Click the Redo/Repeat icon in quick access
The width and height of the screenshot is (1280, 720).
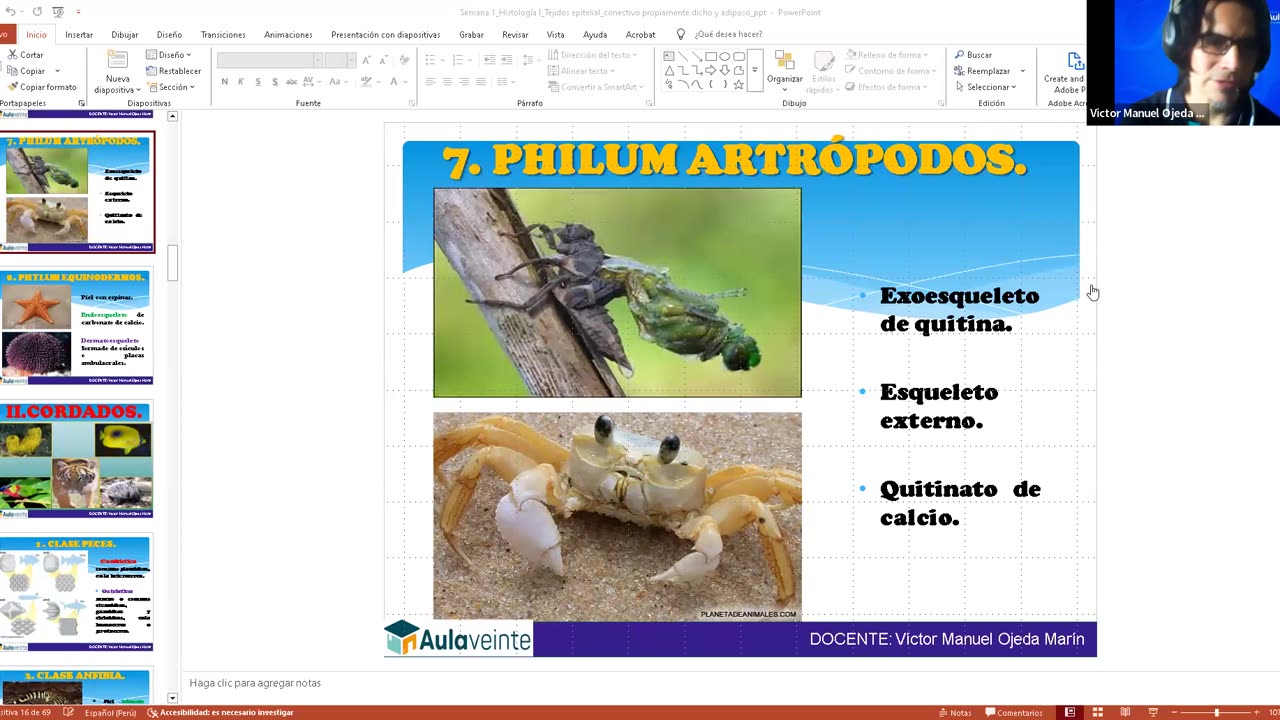coord(37,12)
